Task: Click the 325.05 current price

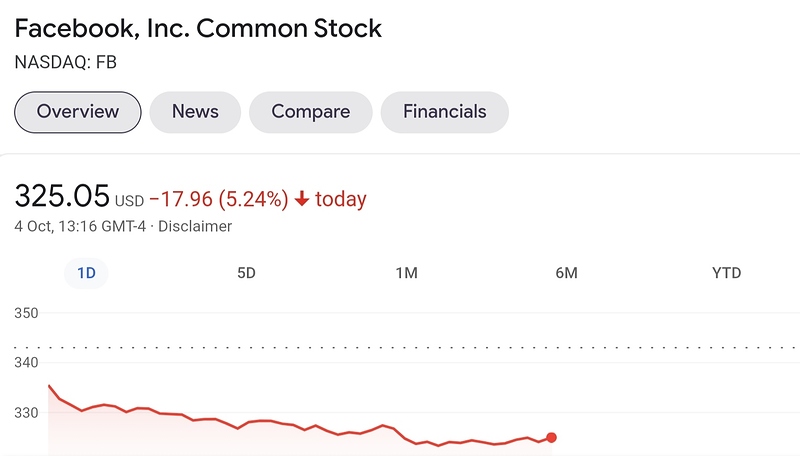Action: coord(61,197)
